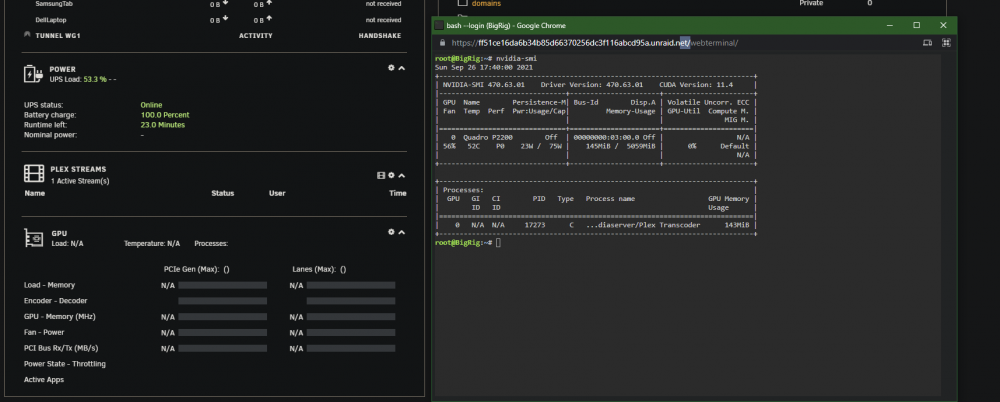Maximize the bash login Chrome window
This screenshot has height=402, width=1000.
916,26
